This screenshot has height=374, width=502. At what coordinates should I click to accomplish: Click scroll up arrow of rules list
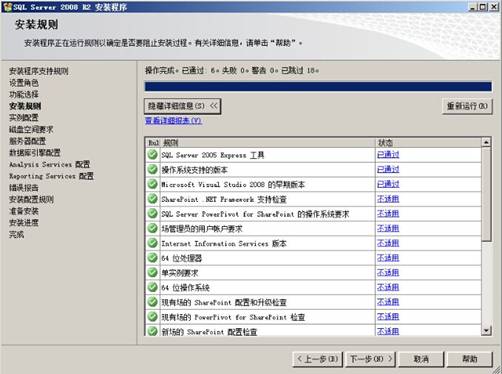486,143
